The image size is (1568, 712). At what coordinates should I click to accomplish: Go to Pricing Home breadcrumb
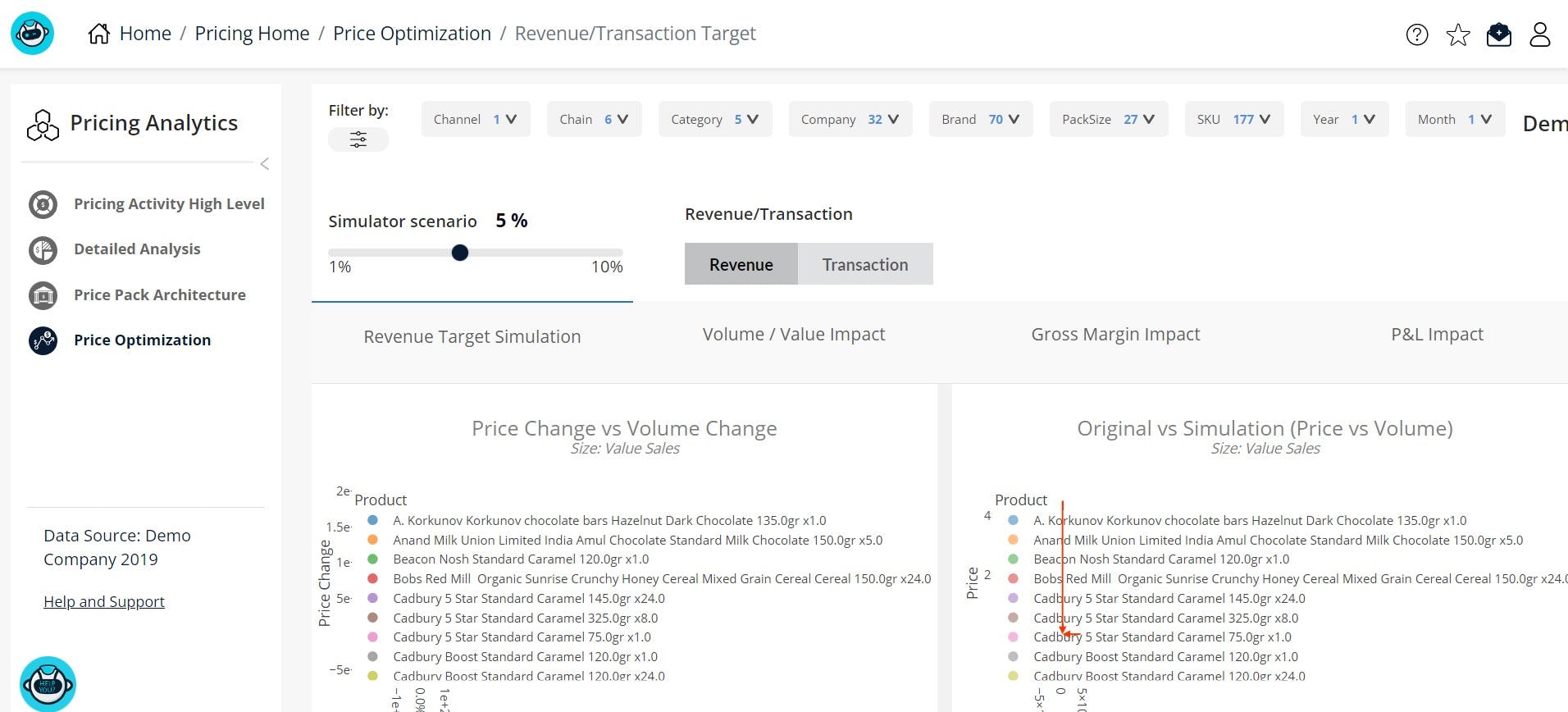click(x=252, y=34)
